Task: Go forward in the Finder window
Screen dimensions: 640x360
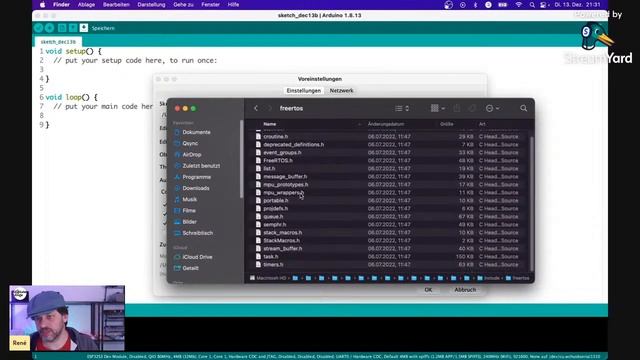Action: [x=269, y=108]
